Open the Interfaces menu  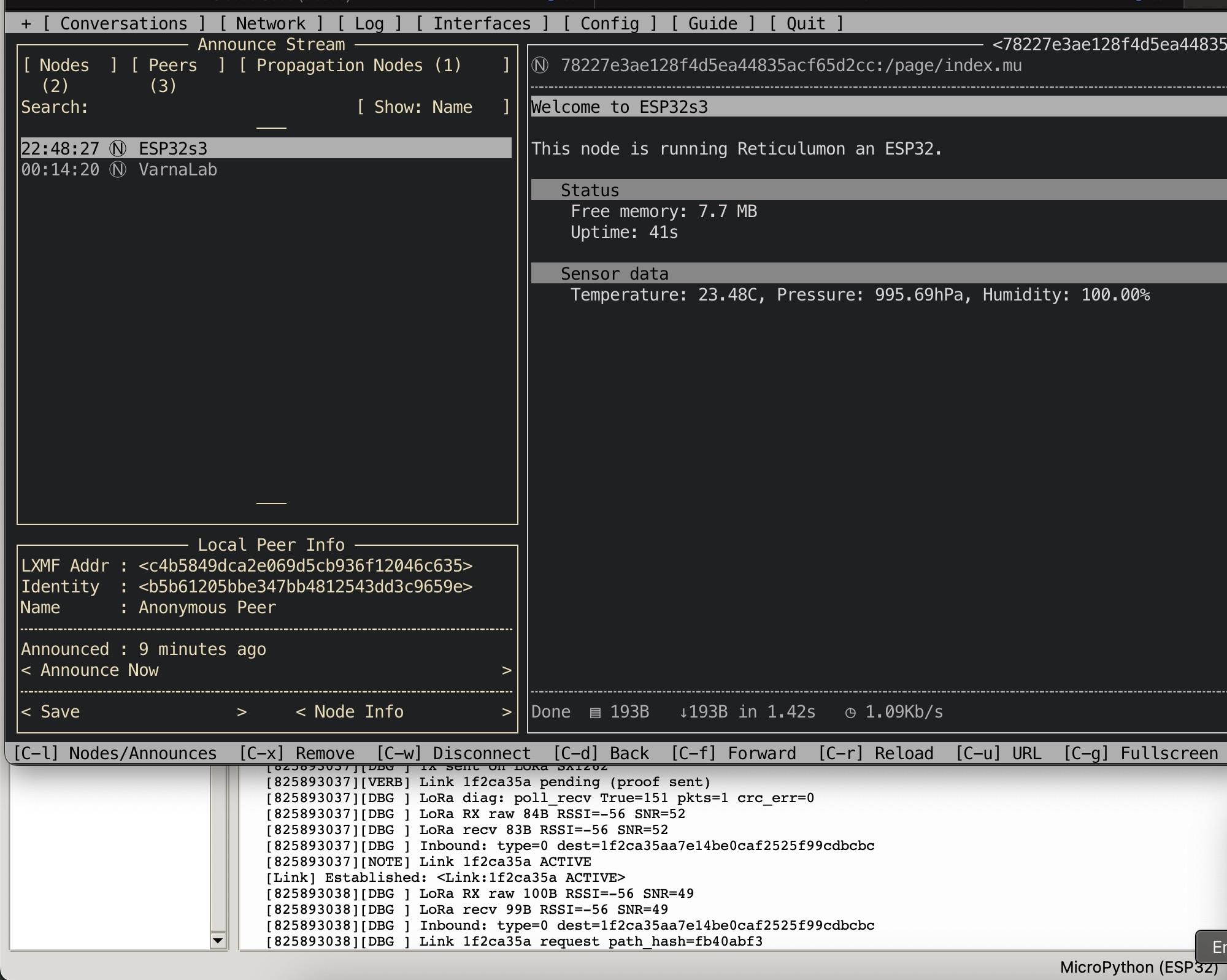[482, 24]
